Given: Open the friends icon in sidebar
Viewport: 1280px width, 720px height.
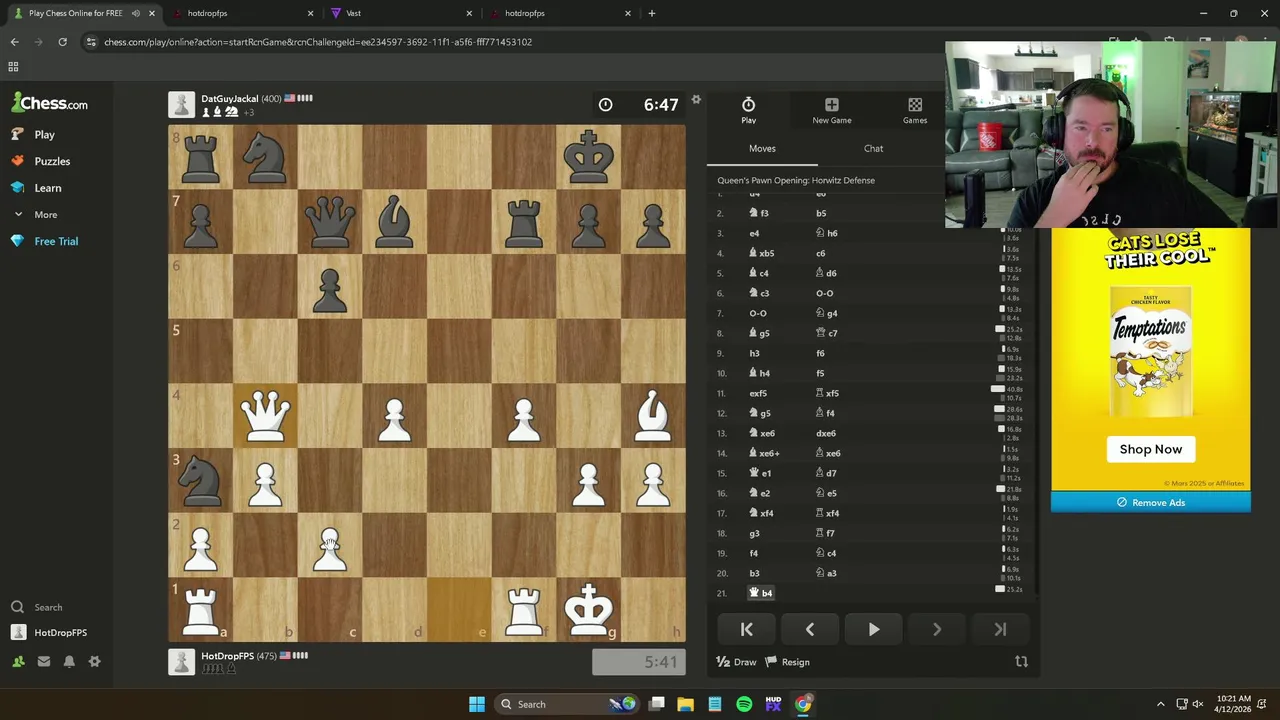Looking at the screenshot, I should [x=18, y=661].
